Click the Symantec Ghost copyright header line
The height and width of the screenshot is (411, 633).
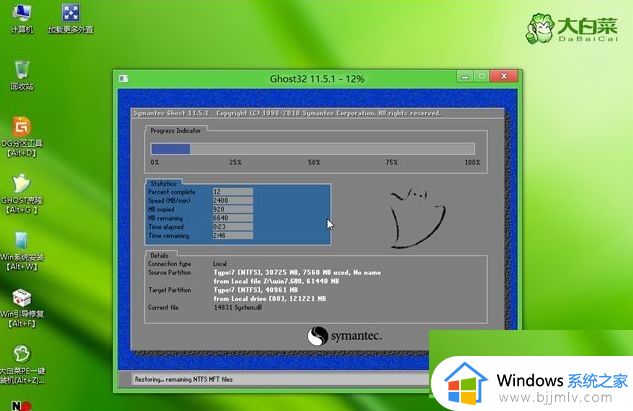click(287, 113)
